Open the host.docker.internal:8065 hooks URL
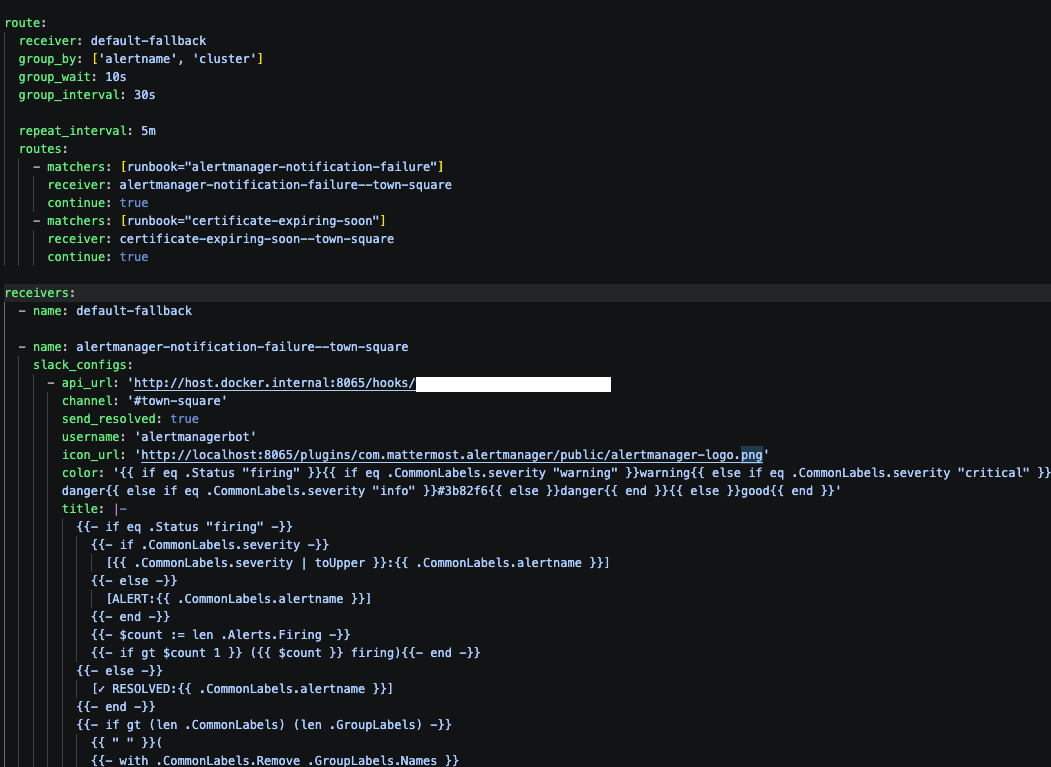Image resolution: width=1051 pixels, height=767 pixels. (274, 383)
